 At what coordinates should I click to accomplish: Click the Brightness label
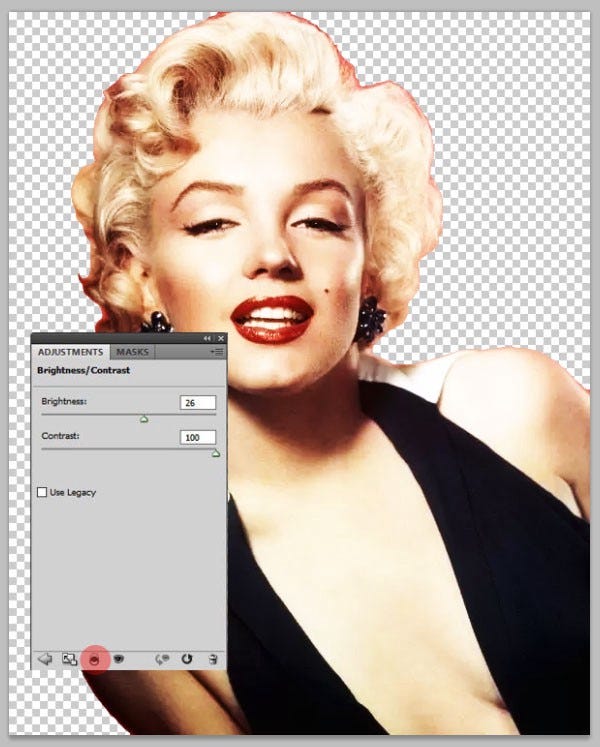[x=64, y=401]
